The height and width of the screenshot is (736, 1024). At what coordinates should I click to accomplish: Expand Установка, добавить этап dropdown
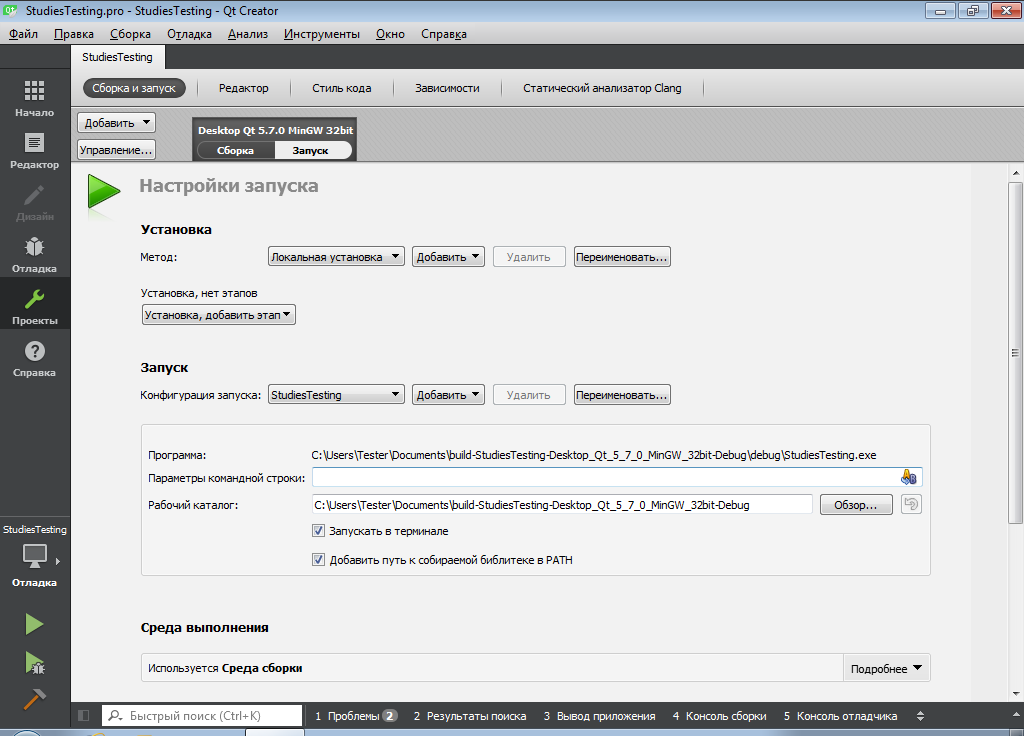[219, 315]
